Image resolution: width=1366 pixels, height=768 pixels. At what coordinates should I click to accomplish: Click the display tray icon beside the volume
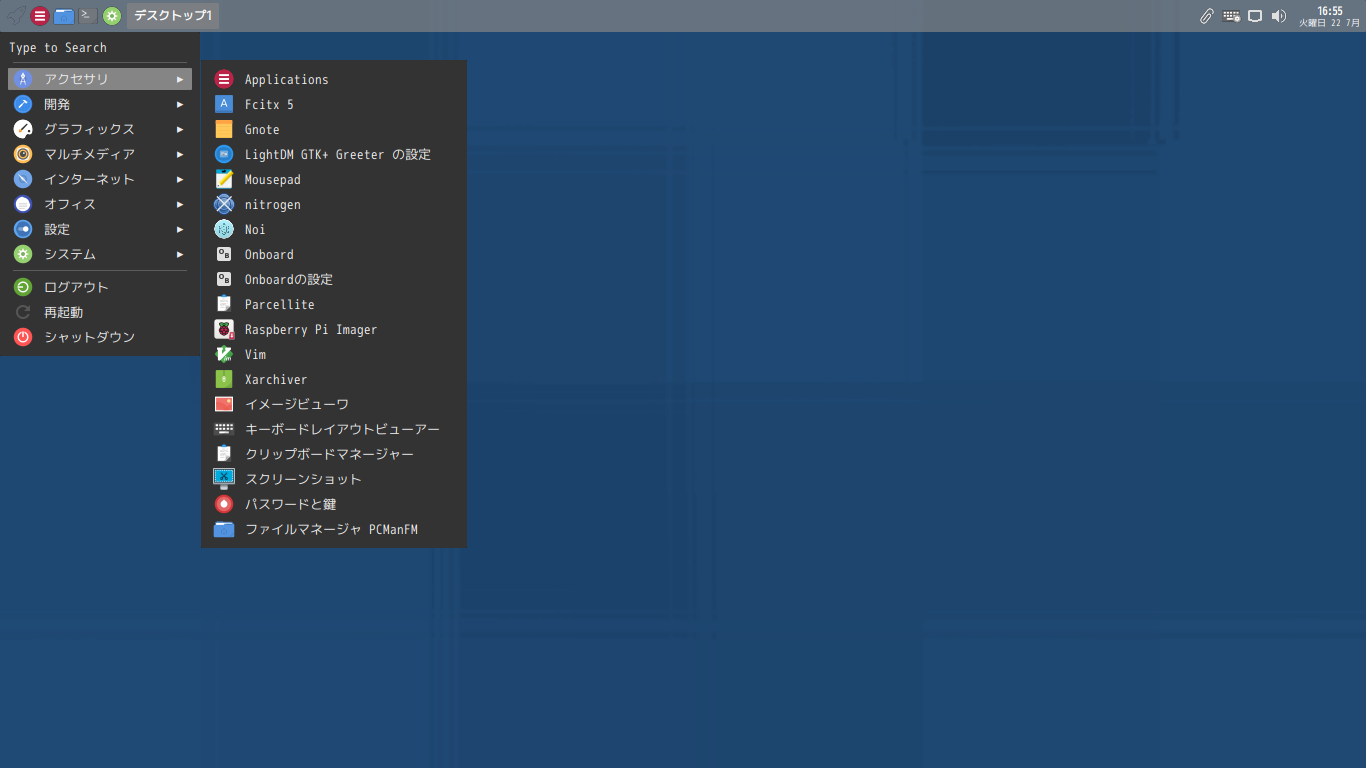pyautogui.click(x=1255, y=16)
